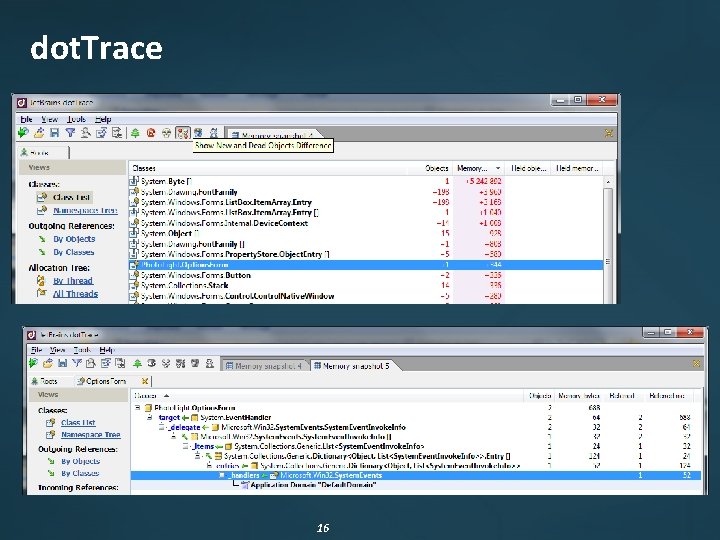Viewport: 720px width, 540px height.
Task: Collapse the _items Generic.List node
Action: [x=186, y=446]
